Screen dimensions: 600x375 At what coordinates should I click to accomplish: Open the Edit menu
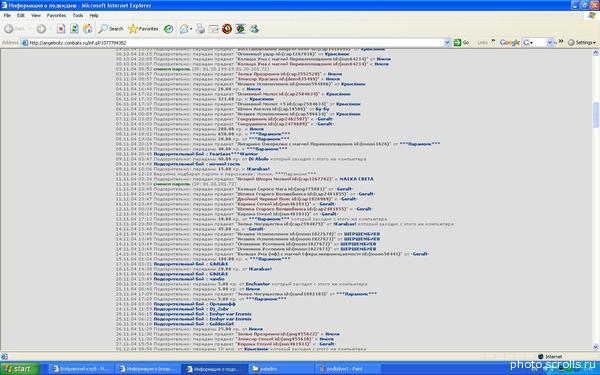[x=21, y=15]
